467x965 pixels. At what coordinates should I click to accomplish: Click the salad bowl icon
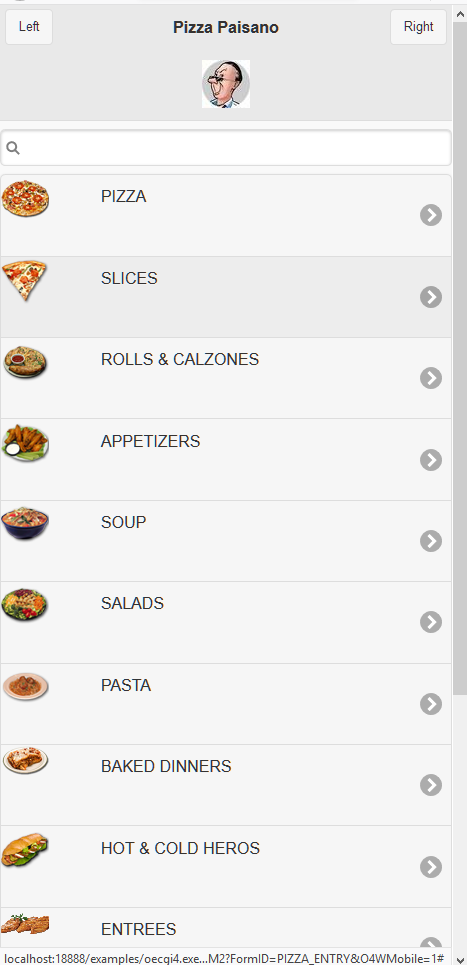[x=25, y=605]
